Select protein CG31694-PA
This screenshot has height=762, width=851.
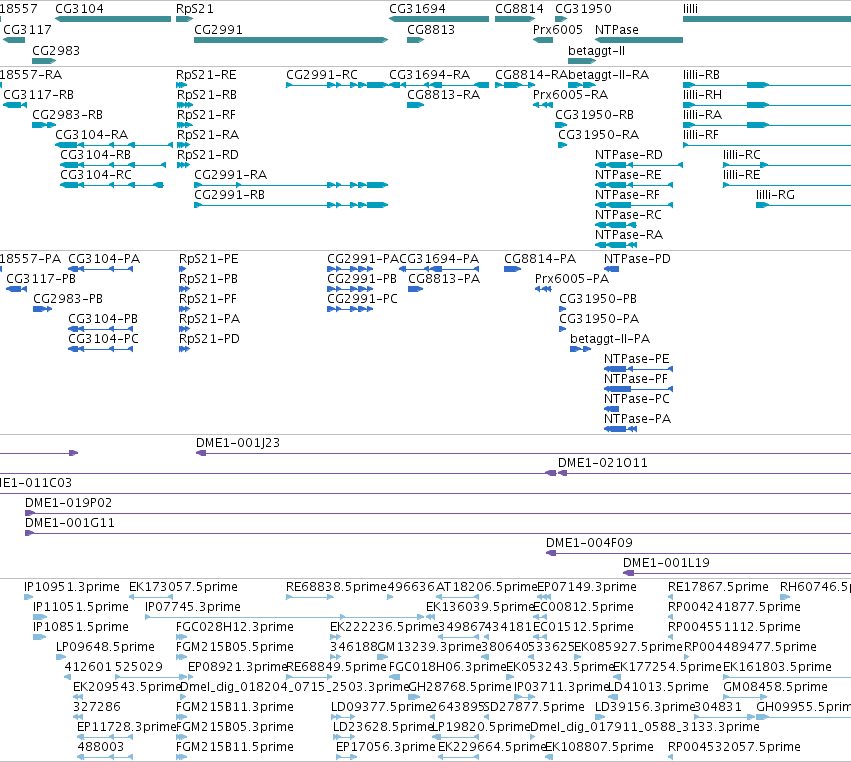tap(439, 269)
